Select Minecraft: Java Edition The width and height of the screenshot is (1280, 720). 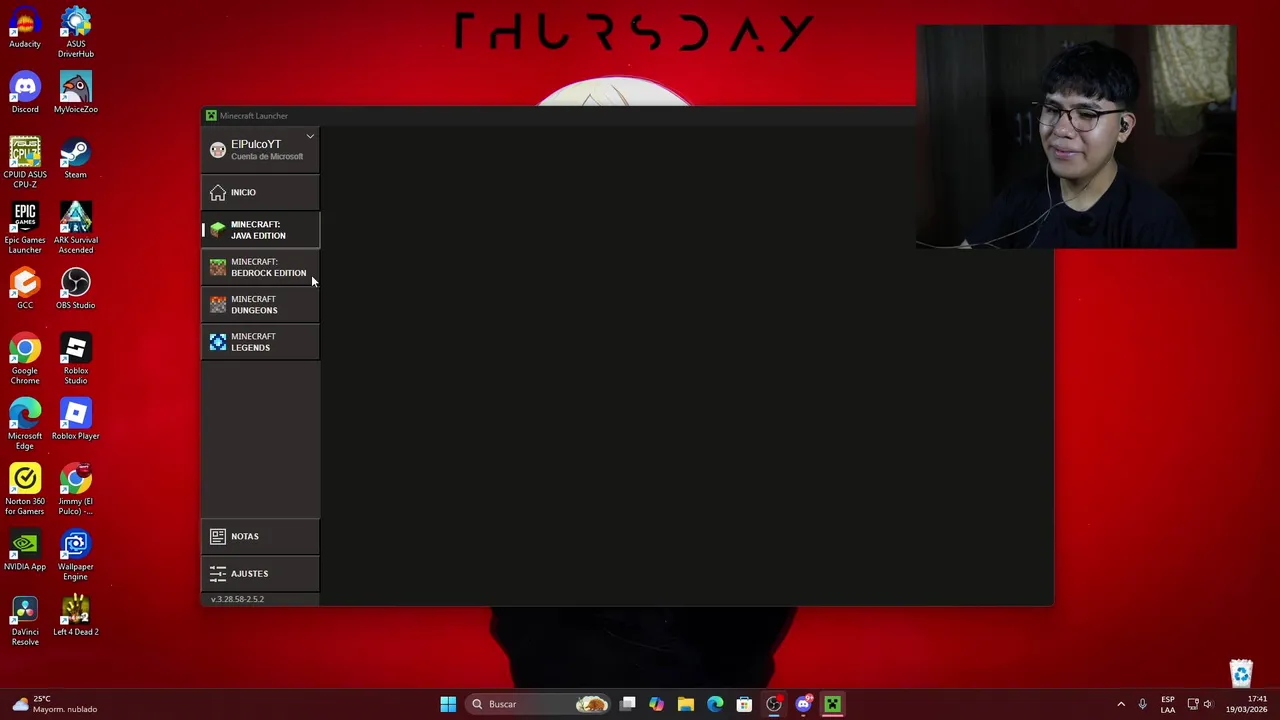pyautogui.click(x=261, y=230)
